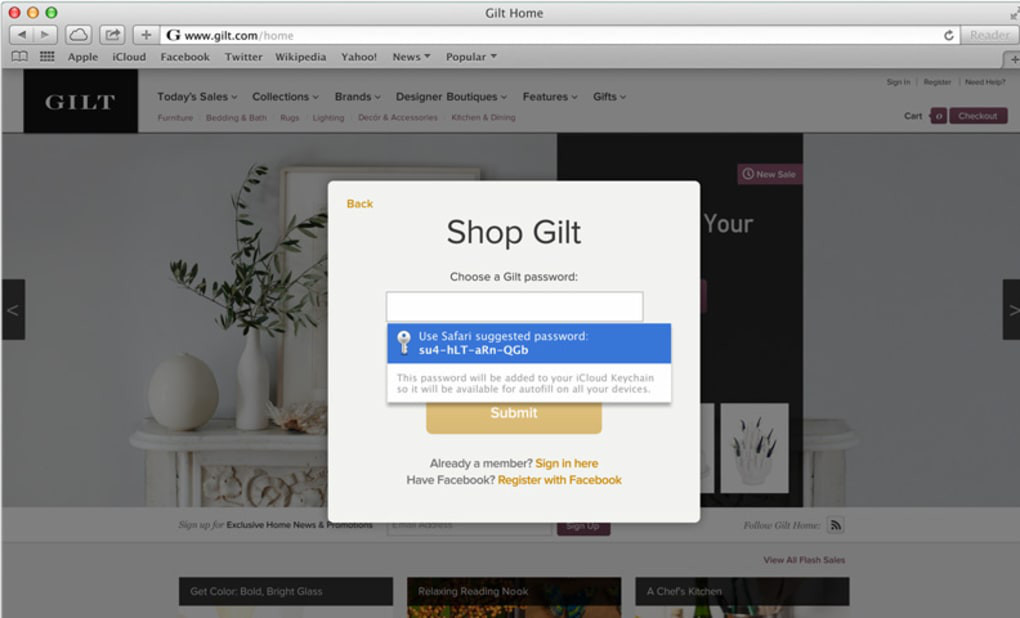This screenshot has height=618, width=1020.
Task: Open the Cart item count badge
Action: pyautogui.click(x=938, y=116)
